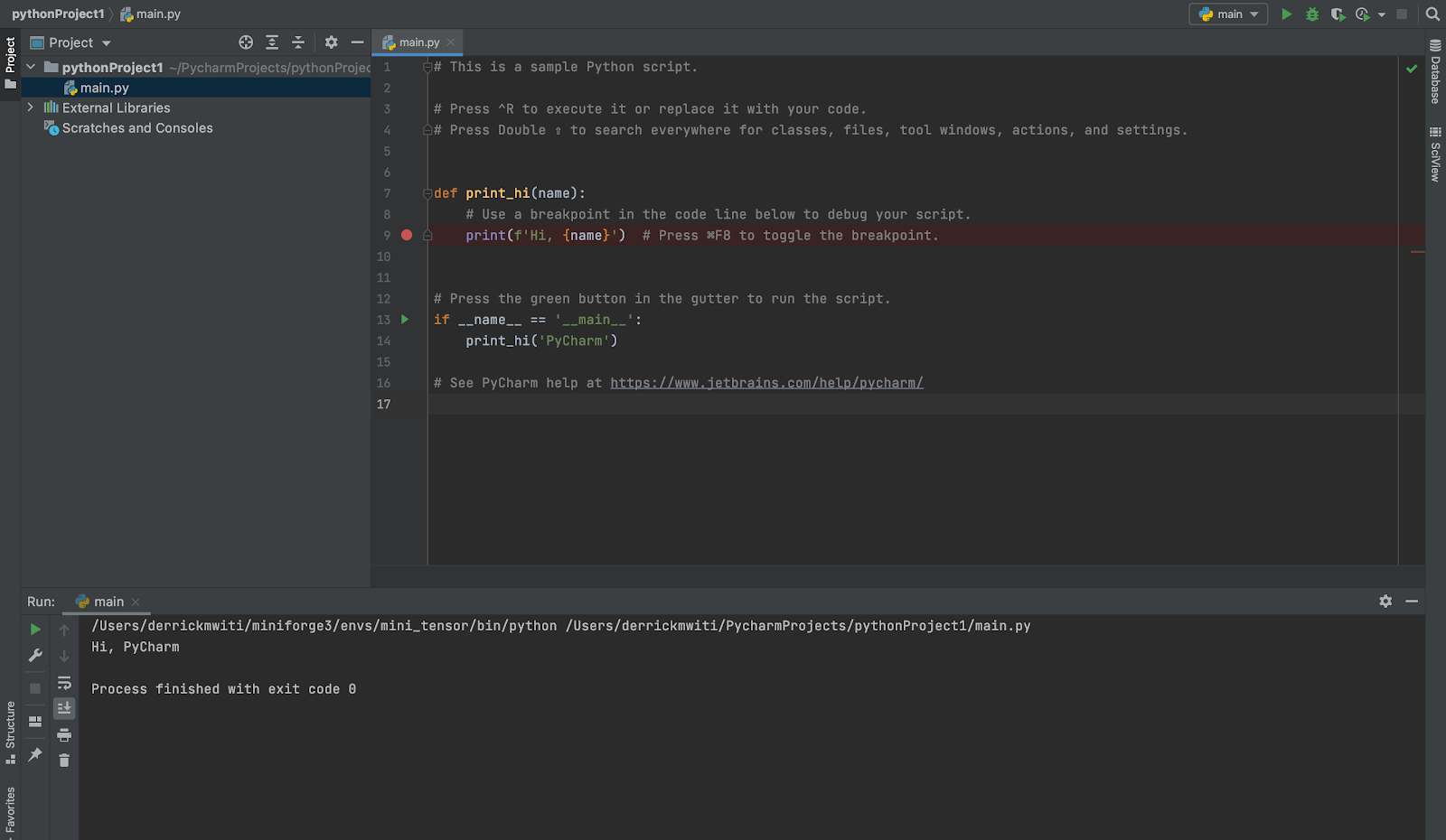Click the wrench icon in Run panel
The height and width of the screenshot is (840, 1446).
pos(35,656)
